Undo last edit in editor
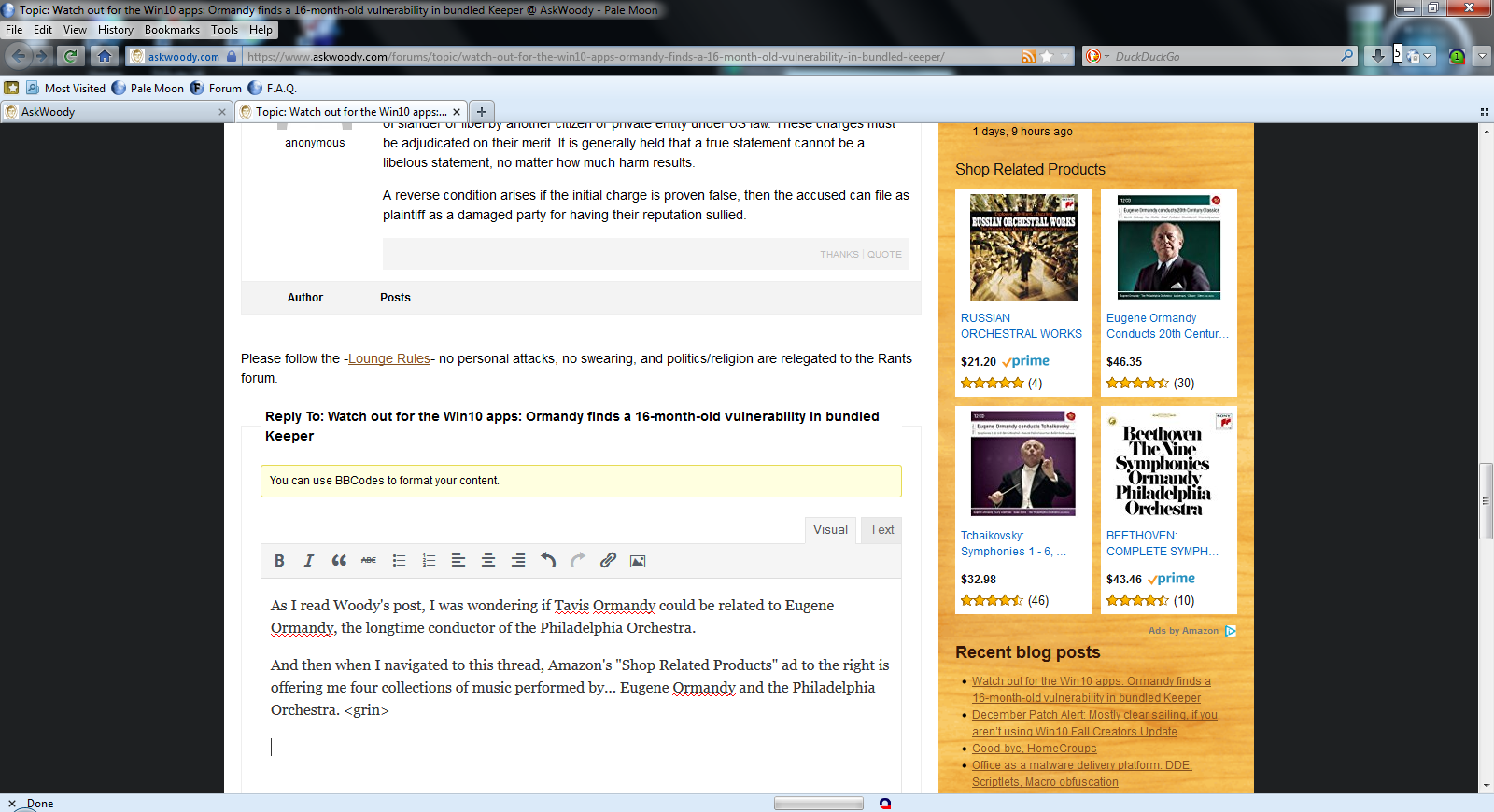This screenshot has width=1494, height=812. pos(548,560)
